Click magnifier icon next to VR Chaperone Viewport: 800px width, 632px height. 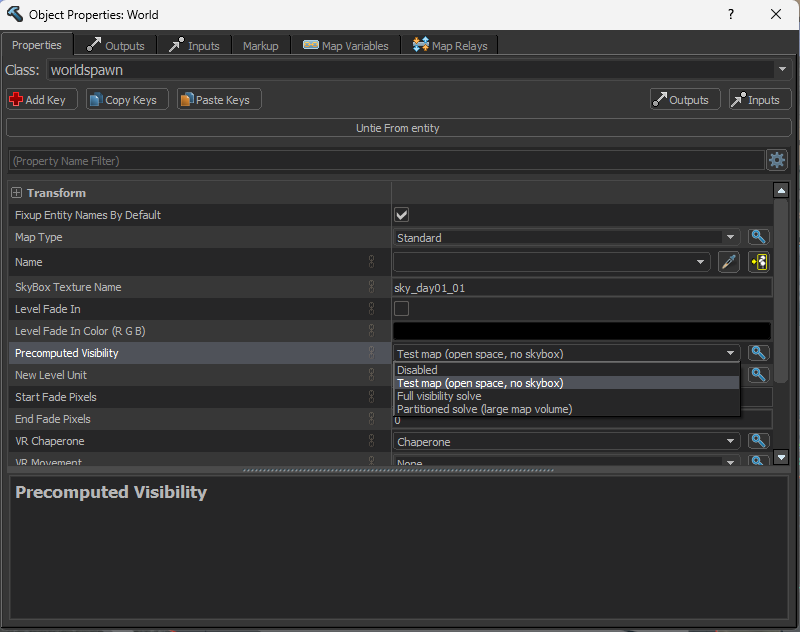click(758, 441)
